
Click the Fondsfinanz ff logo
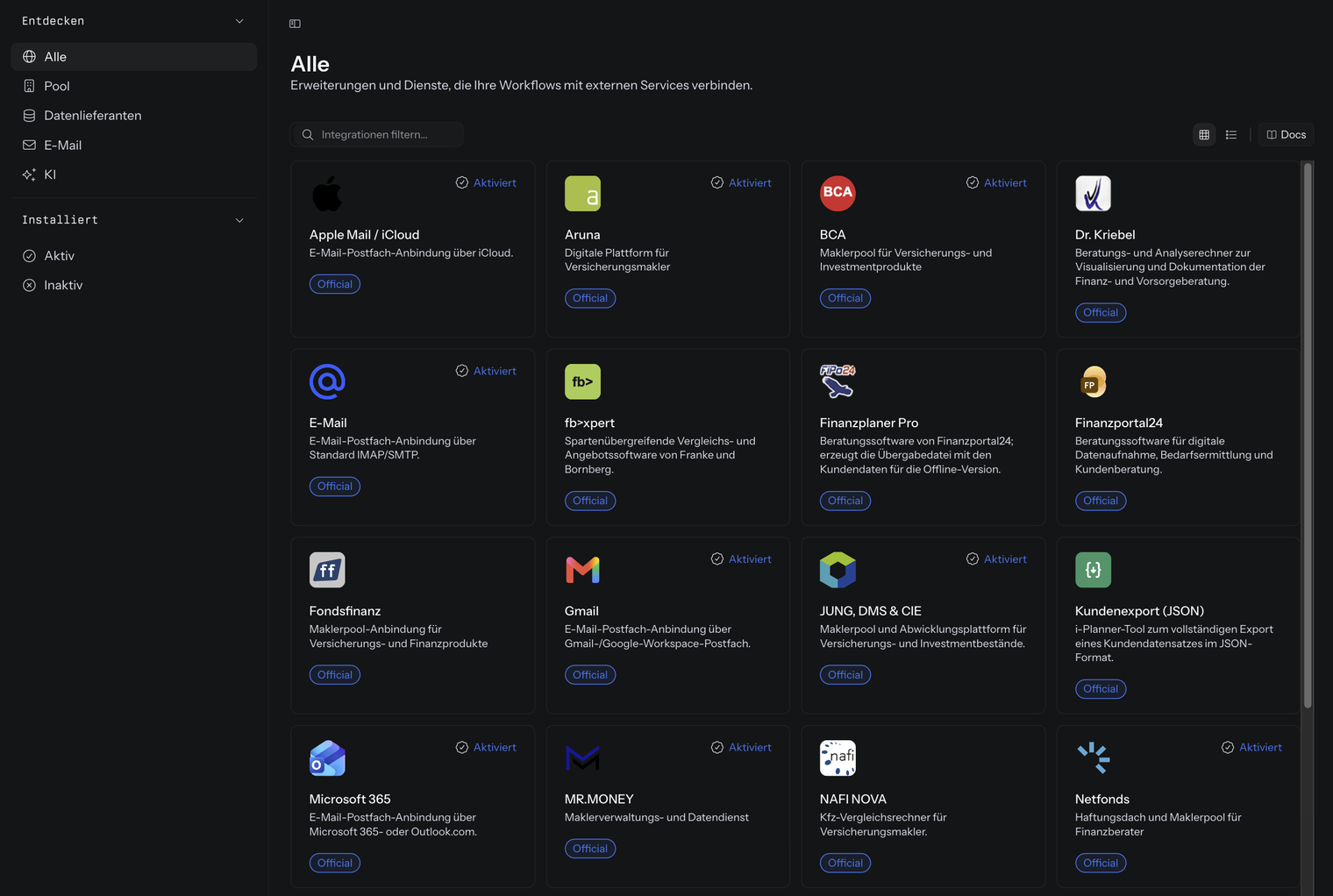(x=327, y=570)
